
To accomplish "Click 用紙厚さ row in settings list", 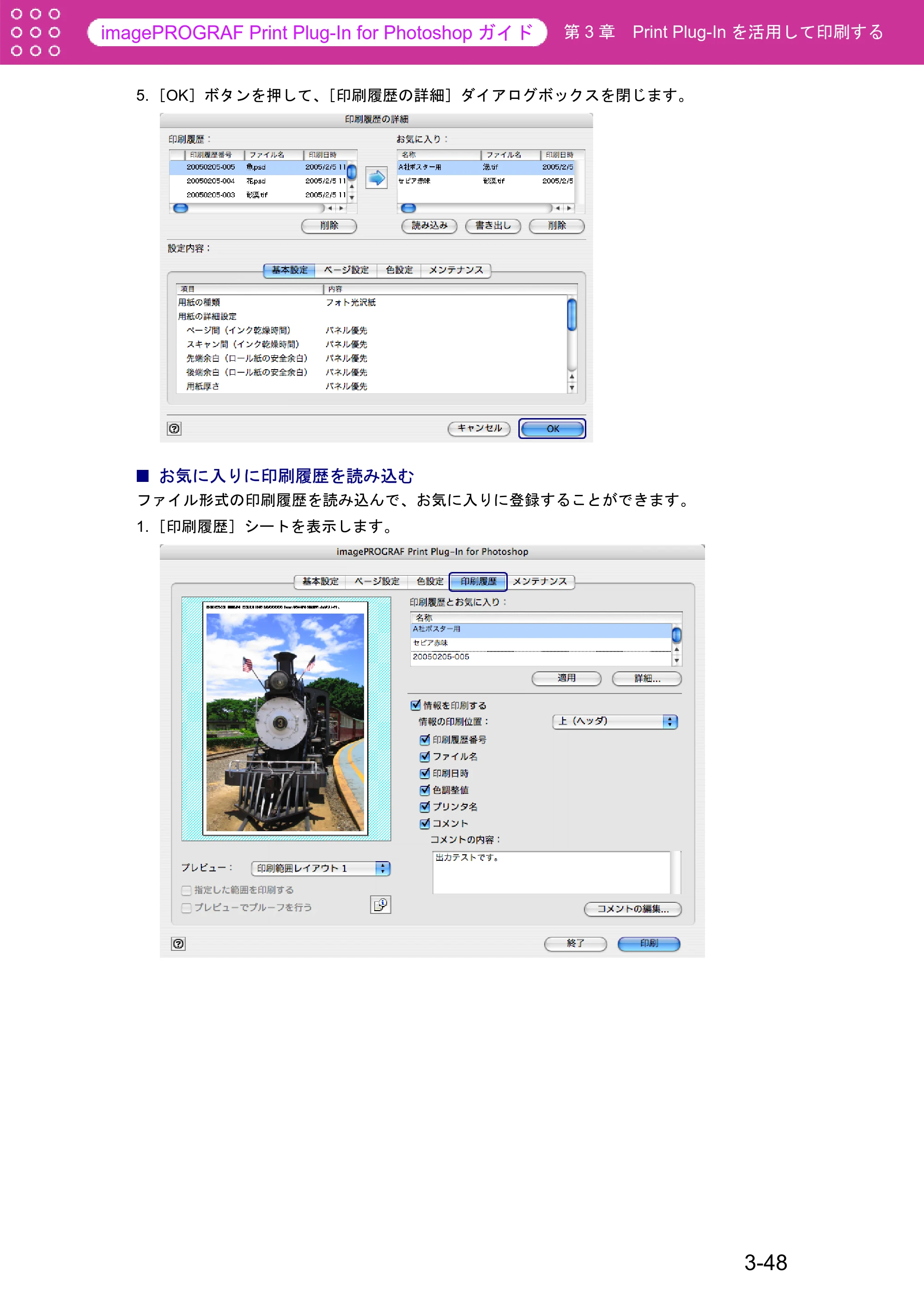I will coord(371,386).
